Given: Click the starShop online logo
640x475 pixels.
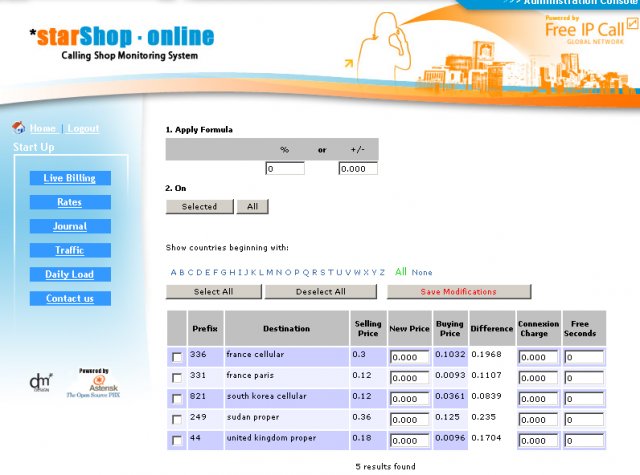Looking at the screenshot, I should 122,43.
